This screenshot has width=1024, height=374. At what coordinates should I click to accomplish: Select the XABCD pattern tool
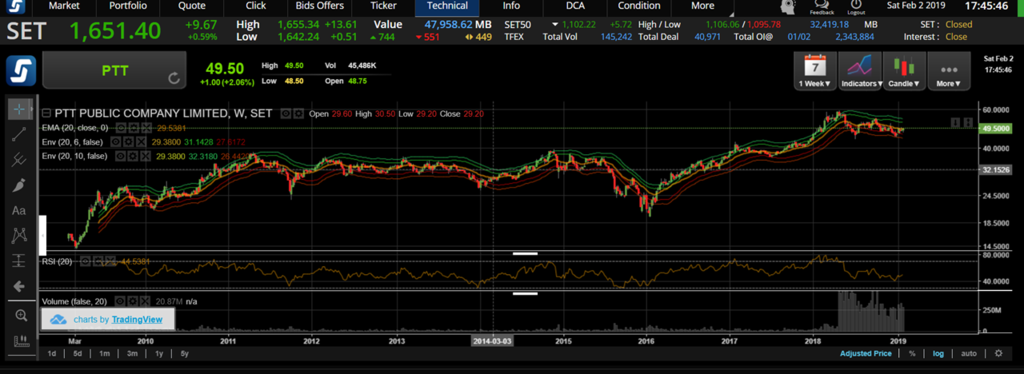[x=19, y=236]
